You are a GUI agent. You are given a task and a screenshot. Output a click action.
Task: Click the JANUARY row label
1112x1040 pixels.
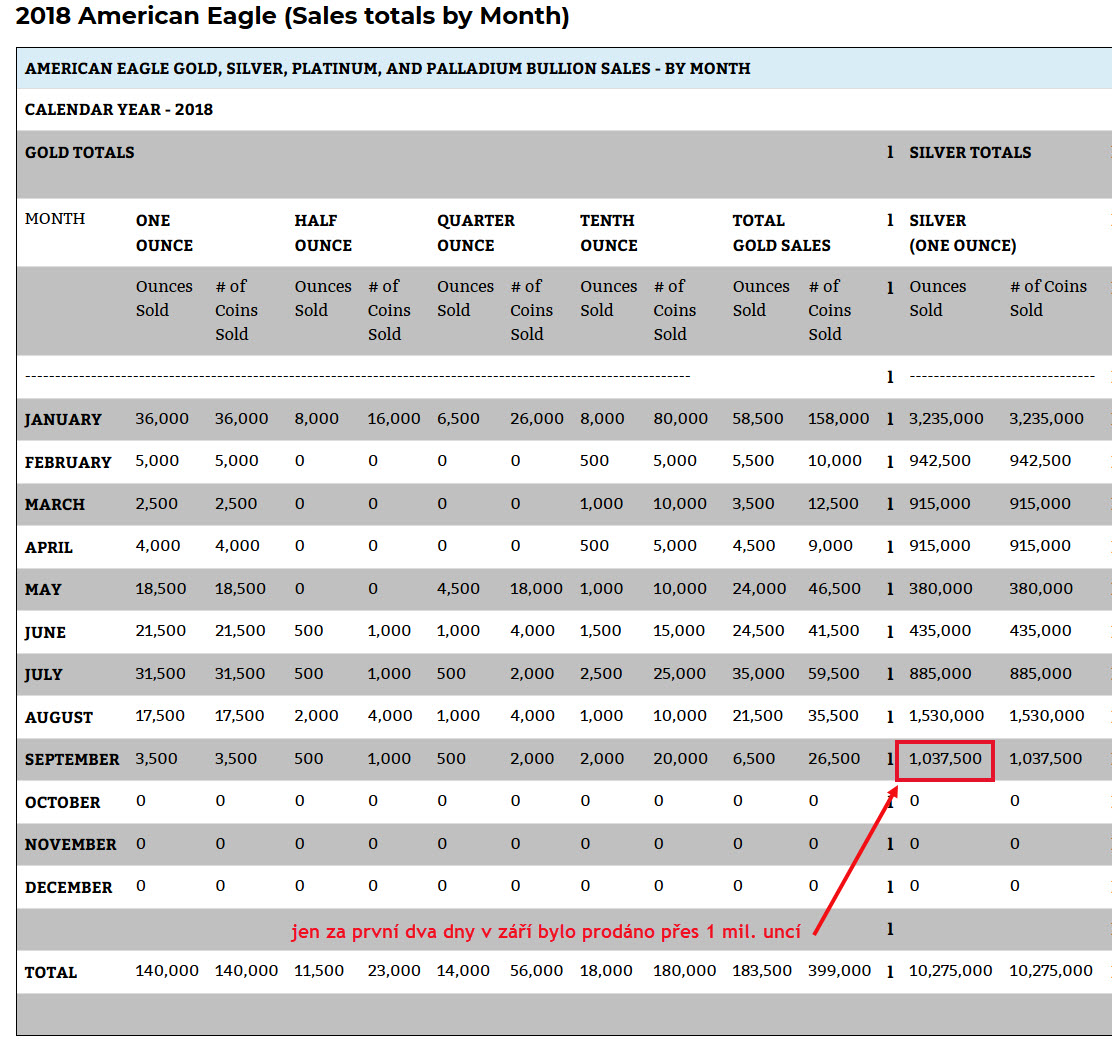(63, 419)
